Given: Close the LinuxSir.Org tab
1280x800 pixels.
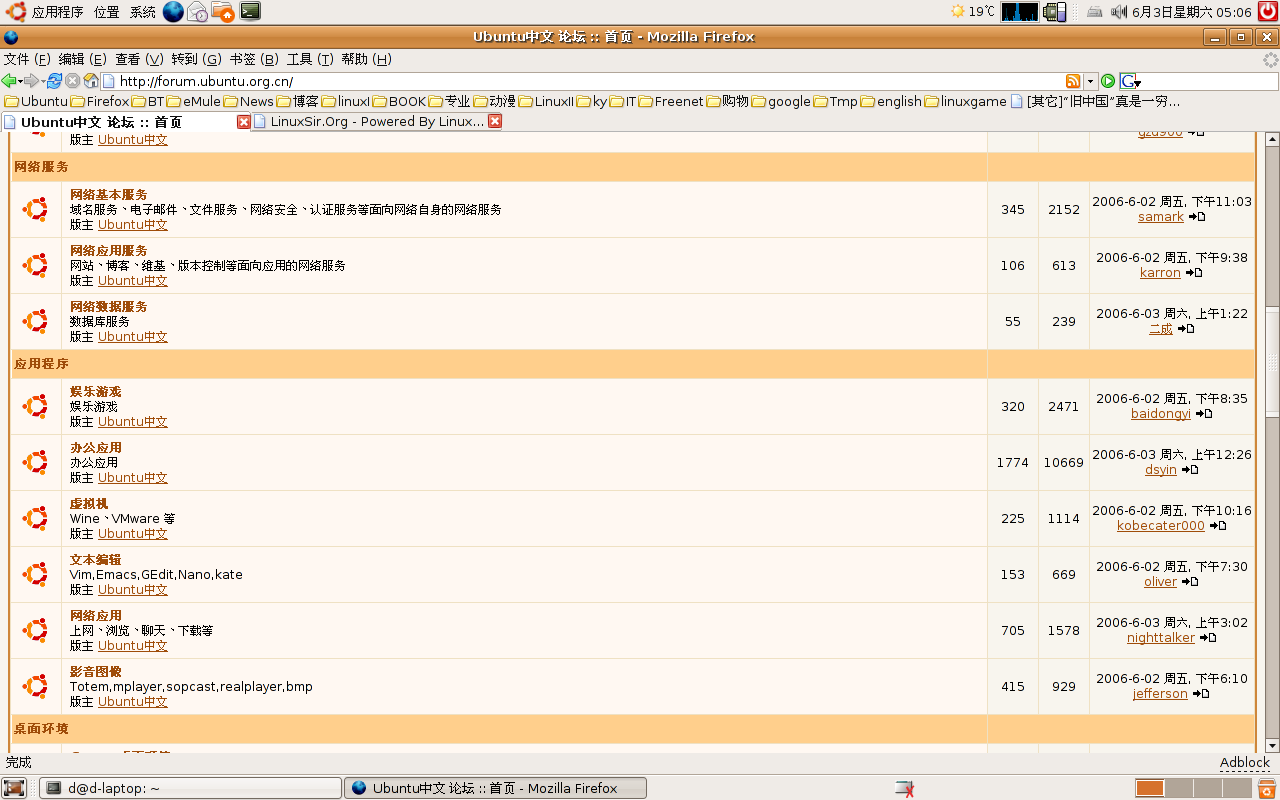Looking at the screenshot, I should (x=494, y=121).
